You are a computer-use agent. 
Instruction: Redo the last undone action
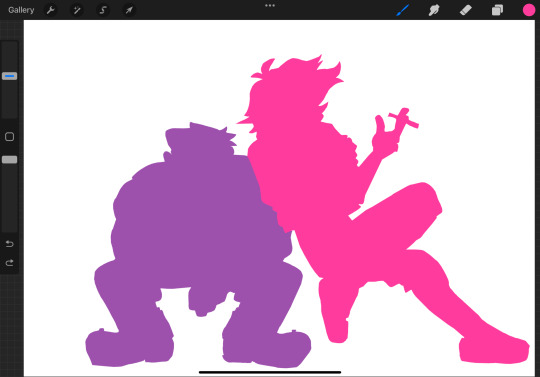tap(9, 263)
